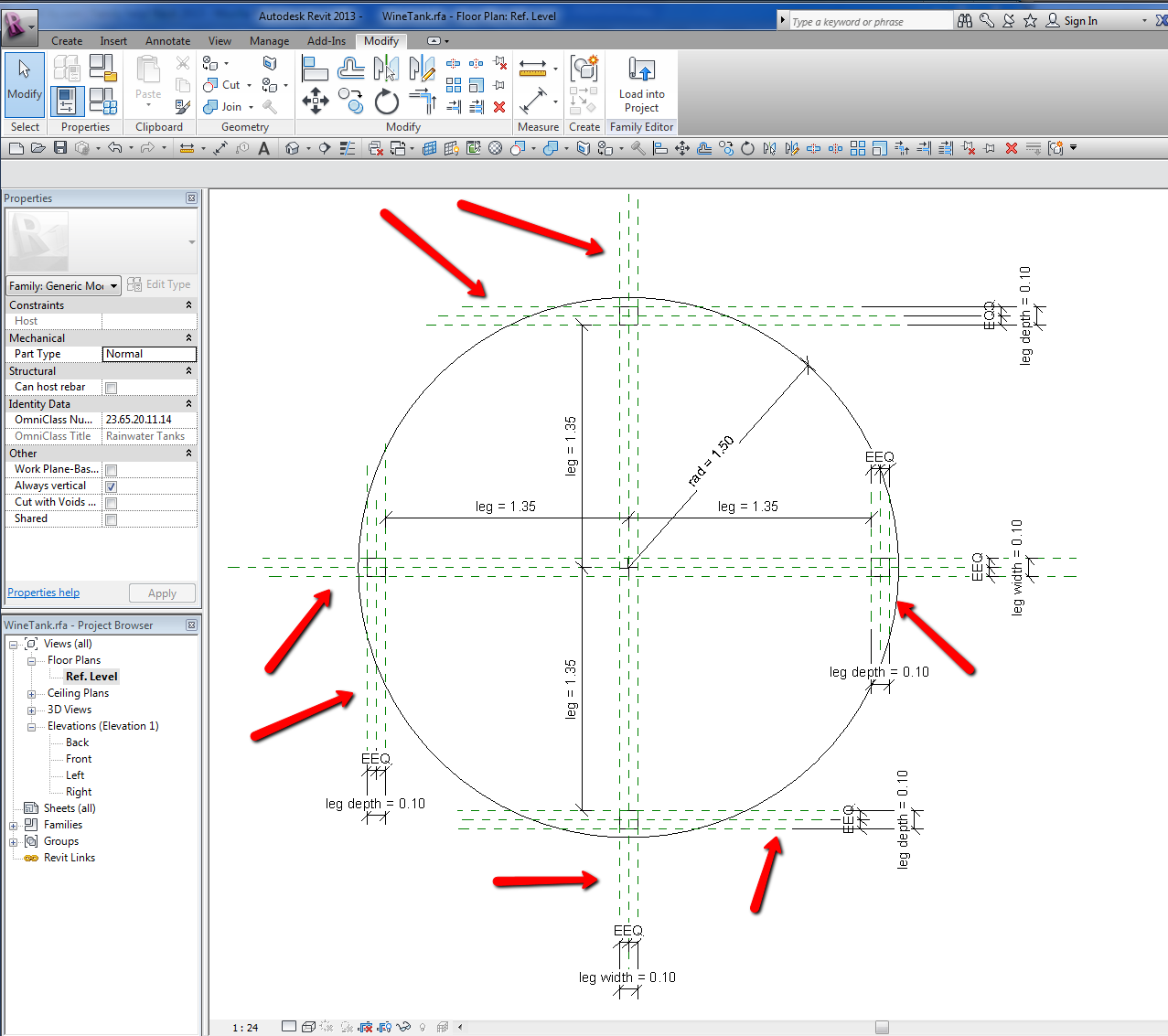Click Undo arrow in quick access toolbar
1168x1036 pixels.
pyautogui.click(x=114, y=148)
